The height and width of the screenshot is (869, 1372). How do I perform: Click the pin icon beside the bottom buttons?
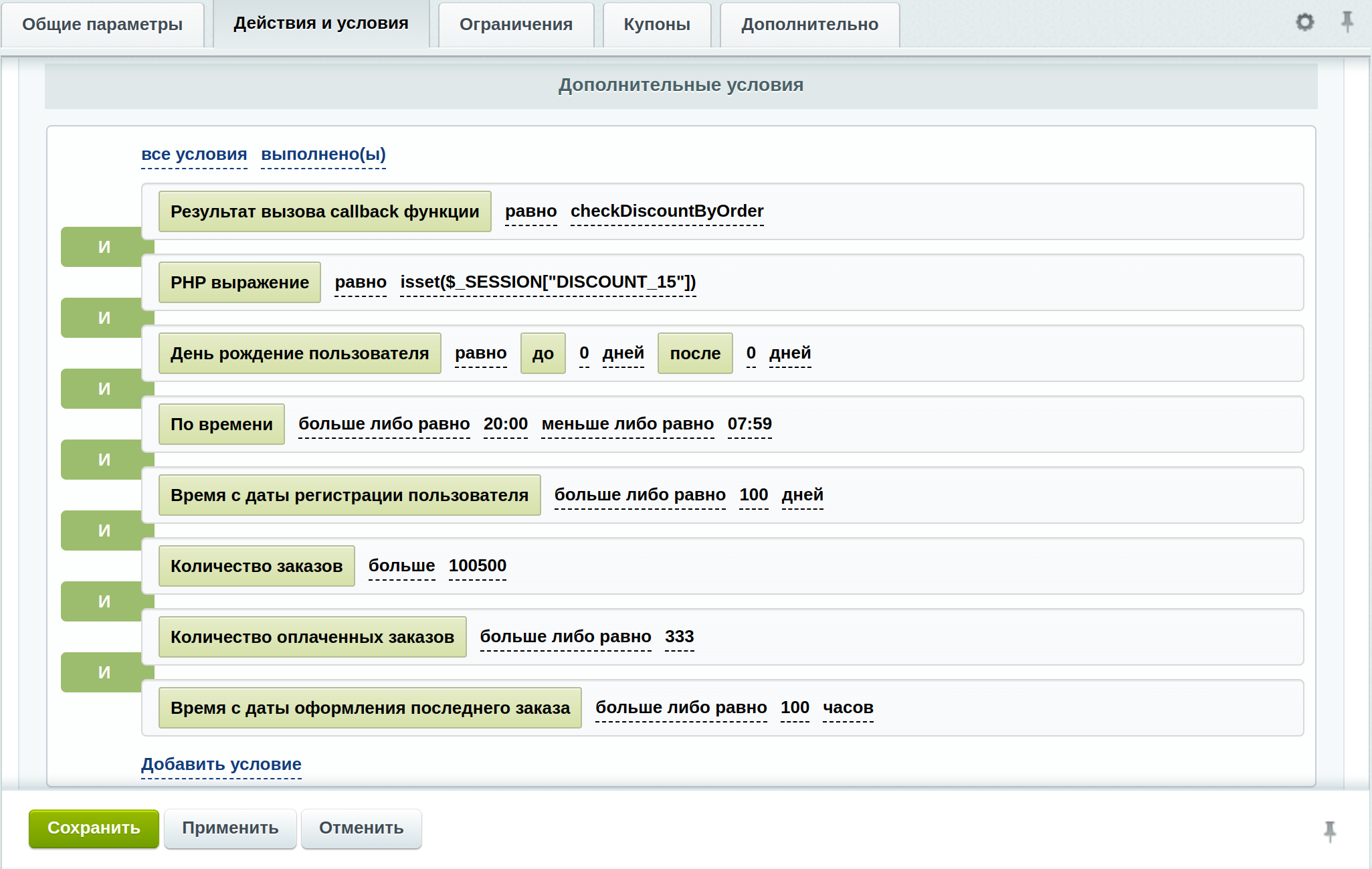[x=1329, y=831]
